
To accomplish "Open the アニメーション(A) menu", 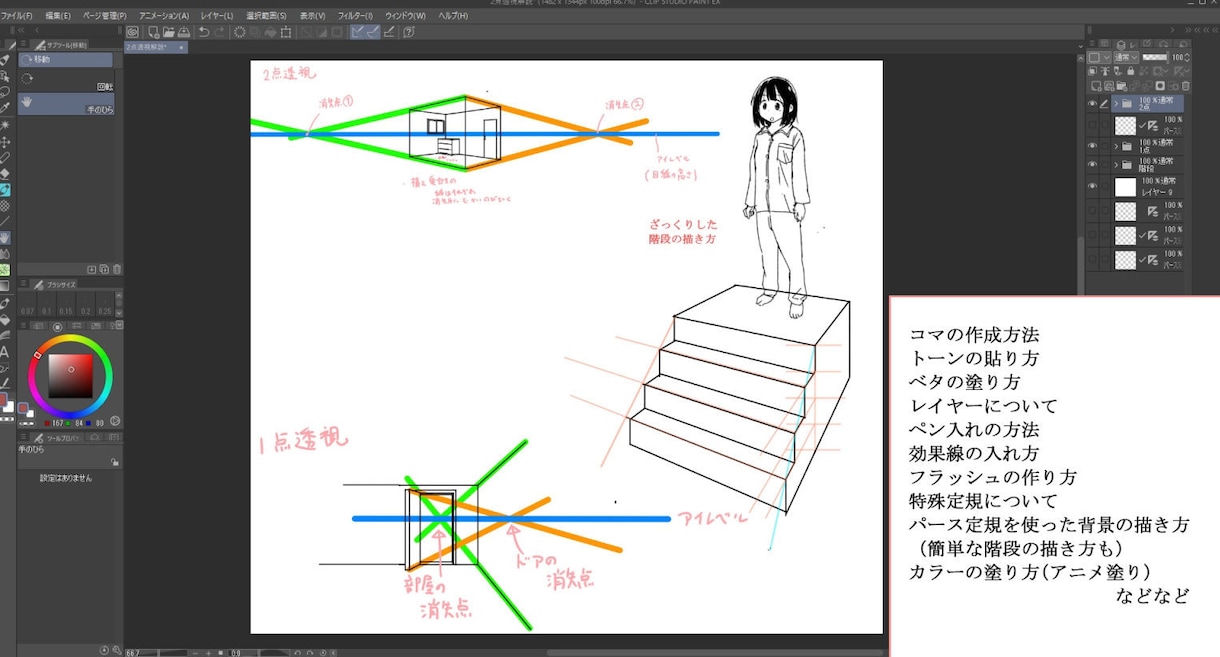I will click(164, 16).
